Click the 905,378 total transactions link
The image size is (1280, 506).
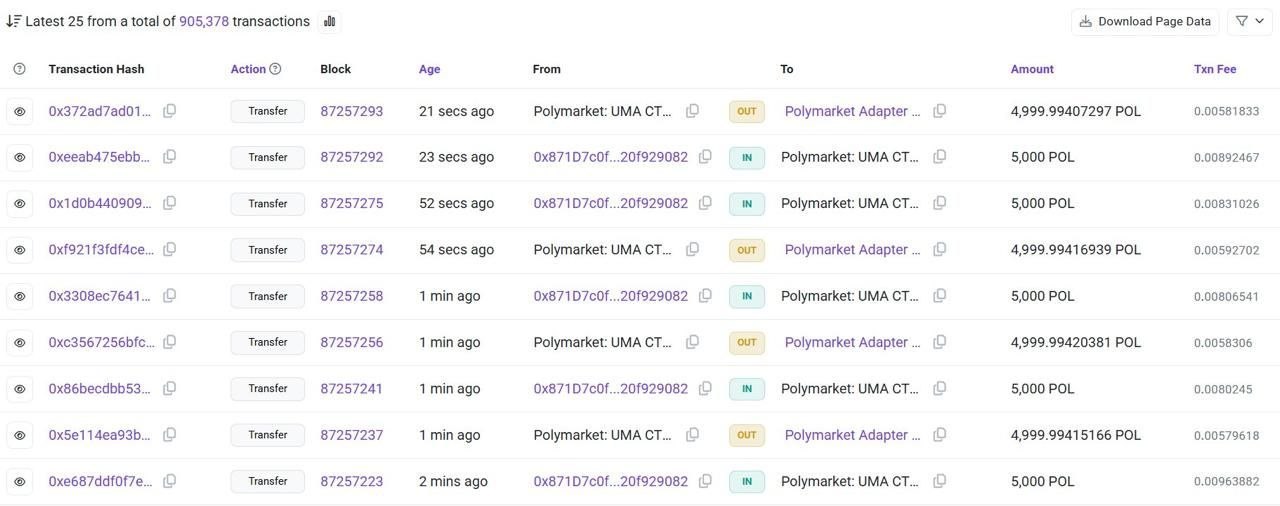(x=204, y=21)
